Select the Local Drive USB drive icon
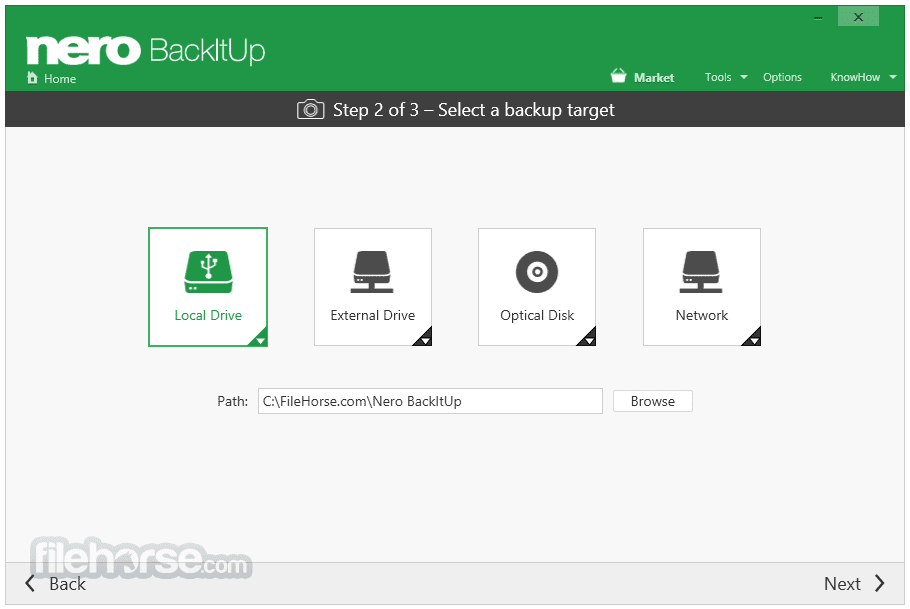This screenshot has height=609, width=910. click(208, 272)
